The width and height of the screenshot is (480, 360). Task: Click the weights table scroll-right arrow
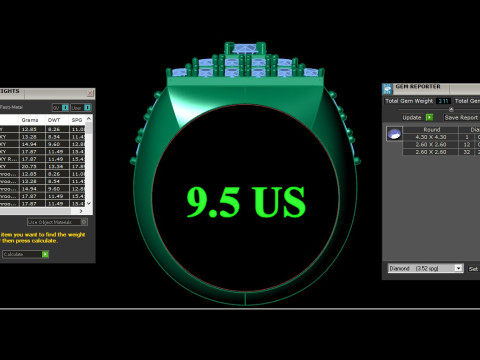click(81, 211)
